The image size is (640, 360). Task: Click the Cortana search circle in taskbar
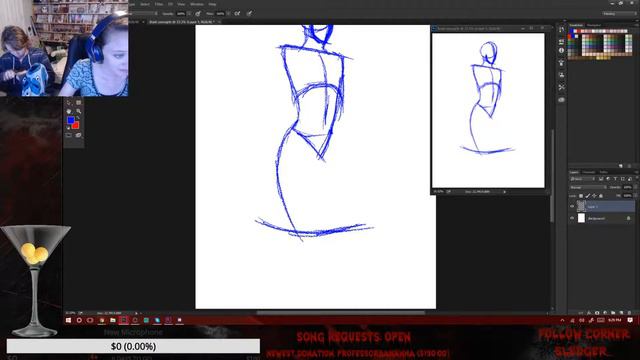pos(79,320)
